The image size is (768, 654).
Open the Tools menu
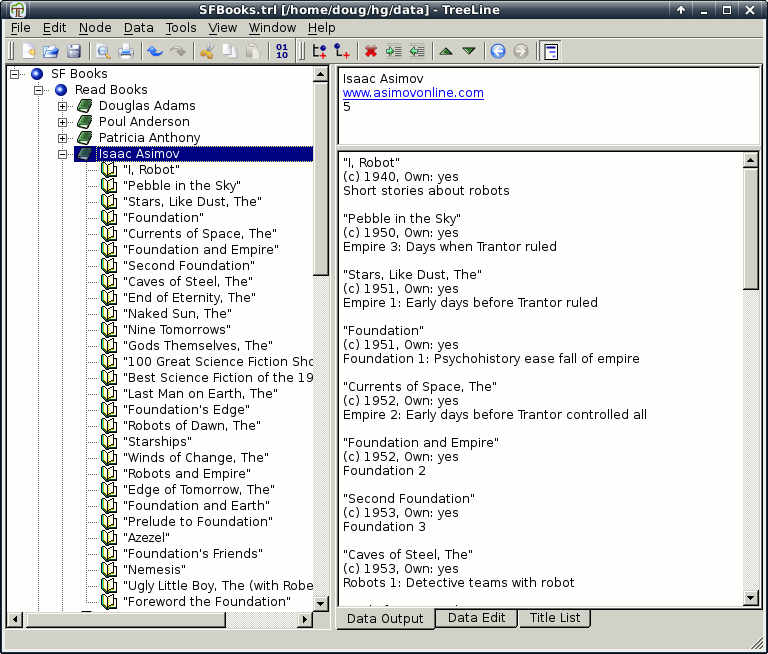(x=181, y=28)
